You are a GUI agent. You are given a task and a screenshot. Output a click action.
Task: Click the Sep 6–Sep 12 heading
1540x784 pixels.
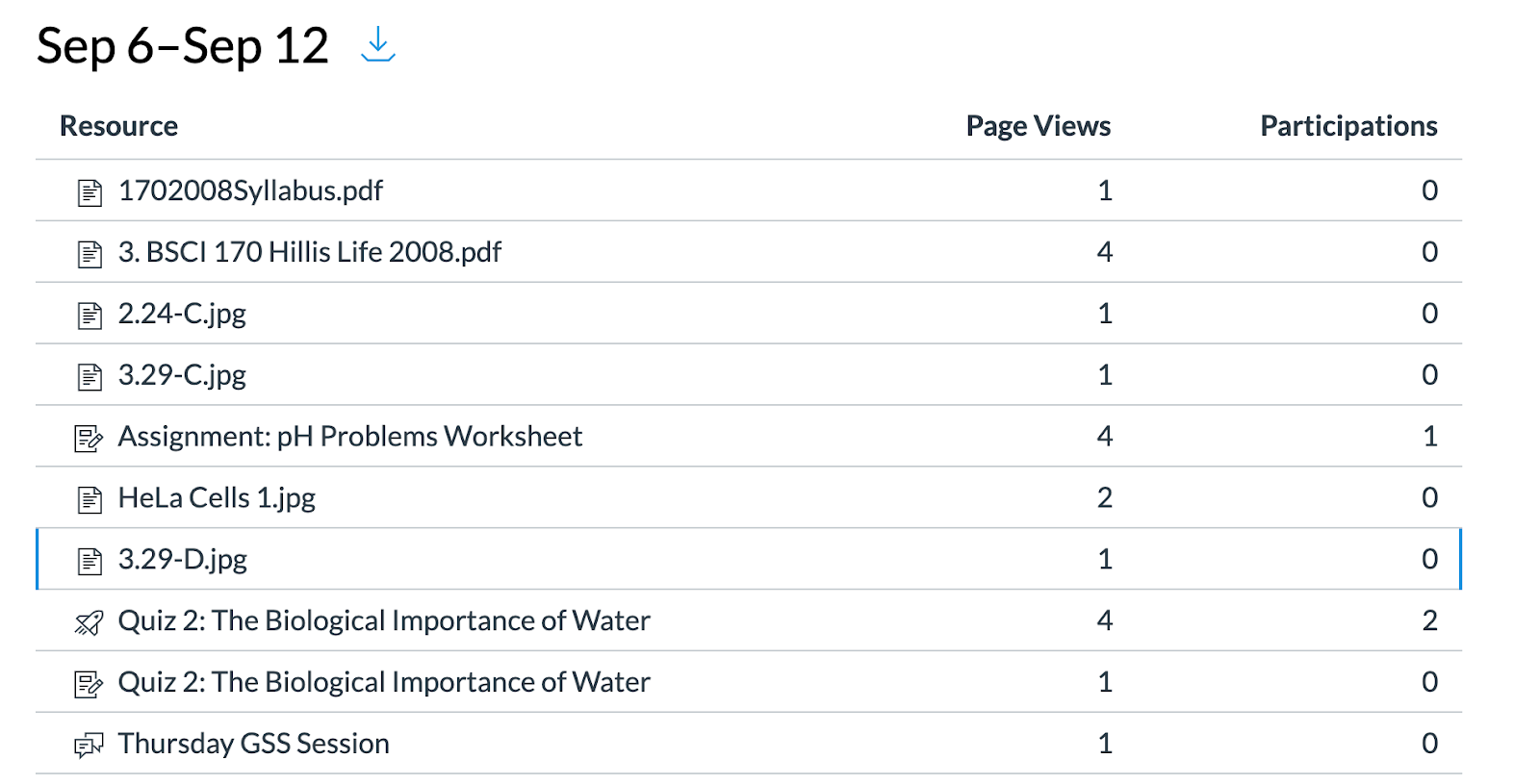(x=183, y=46)
